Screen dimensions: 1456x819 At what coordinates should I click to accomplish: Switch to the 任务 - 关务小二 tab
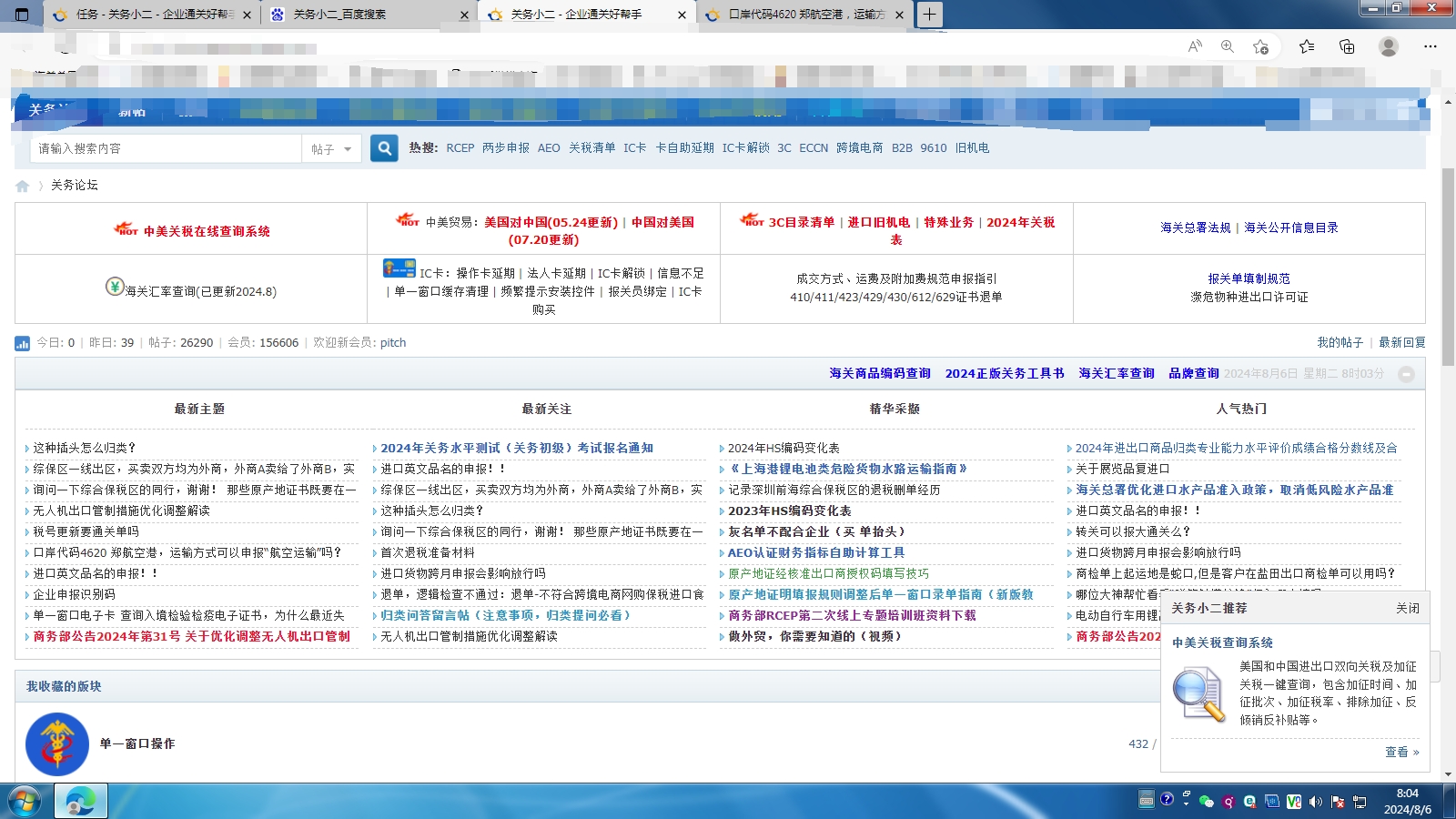pyautogui.click(x=150, y=15)
